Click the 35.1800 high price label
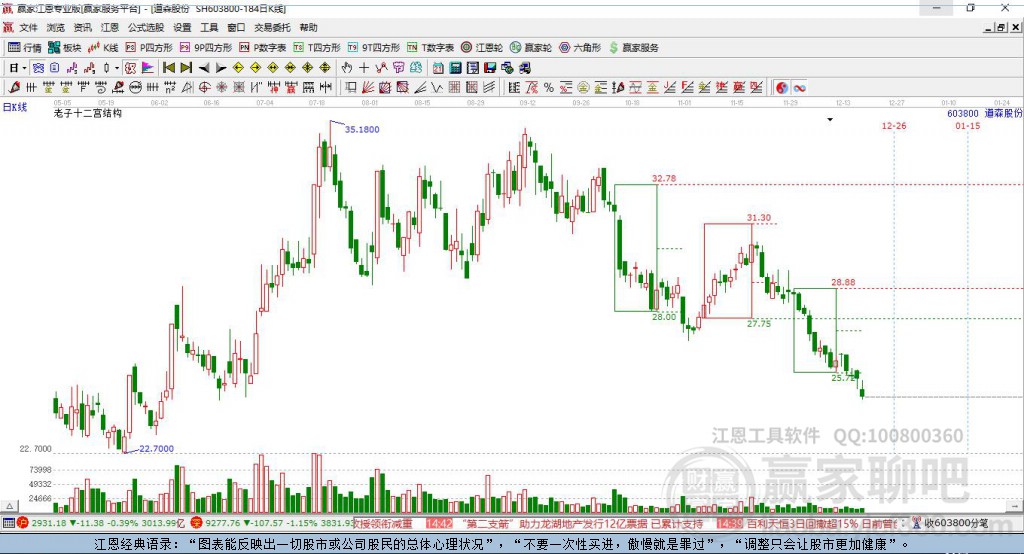The width and height of the screenshot is (1024, 554). click(362, 129)
